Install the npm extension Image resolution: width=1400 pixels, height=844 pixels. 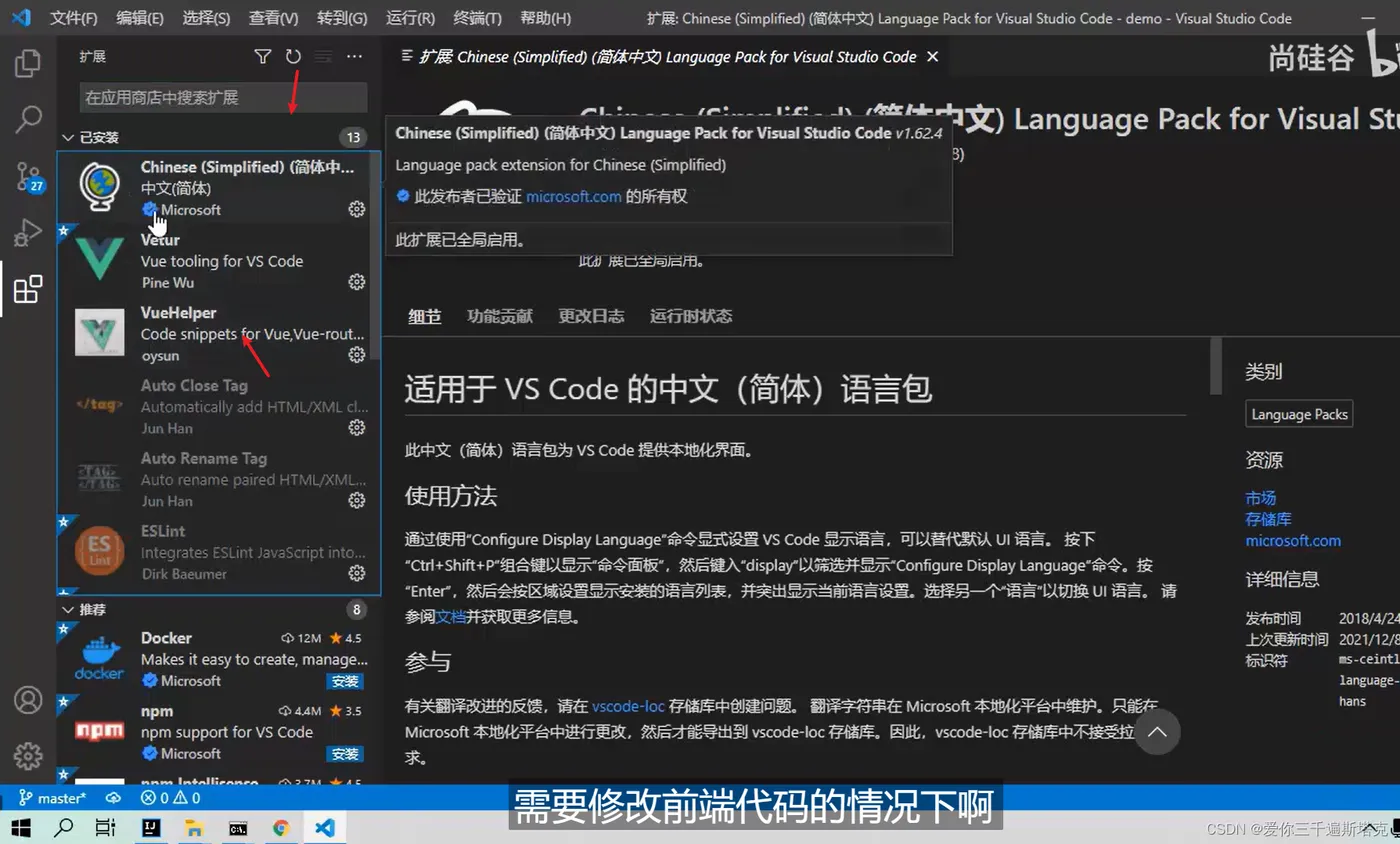(345, 754)
